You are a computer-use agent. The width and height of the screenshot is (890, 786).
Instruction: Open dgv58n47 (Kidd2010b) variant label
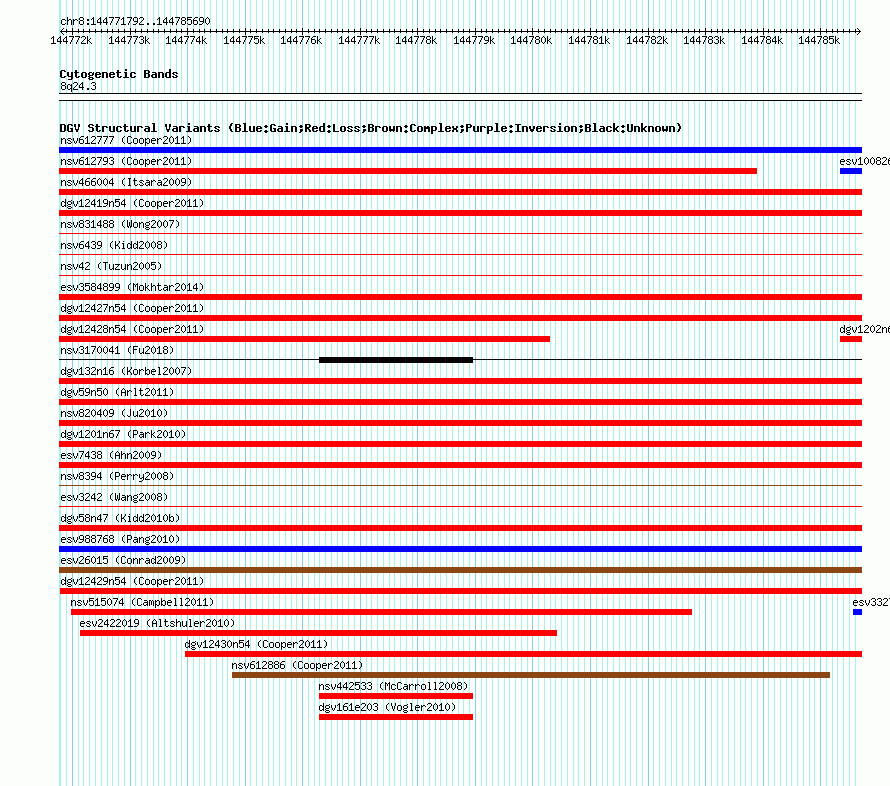coord(120,518)
